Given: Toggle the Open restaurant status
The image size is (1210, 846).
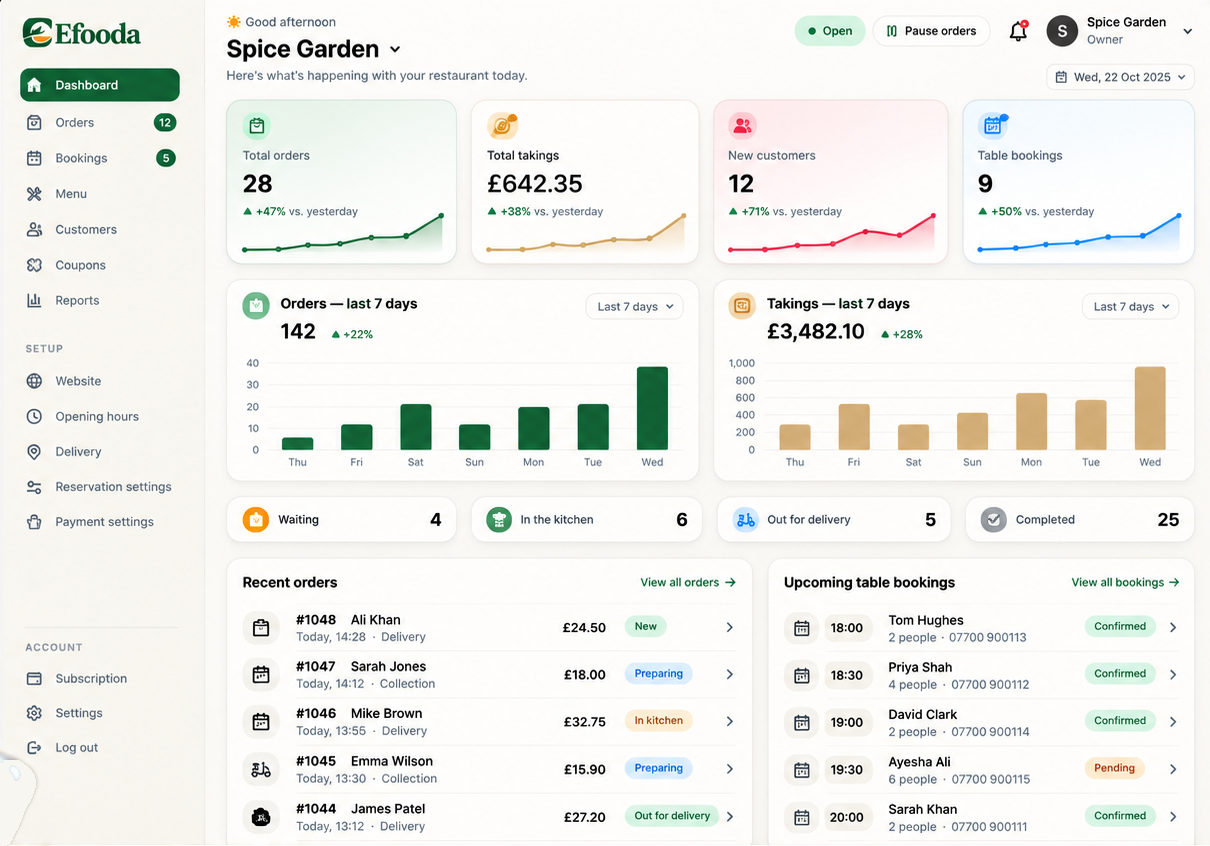Looking at the screenshot, I should 830,31.
